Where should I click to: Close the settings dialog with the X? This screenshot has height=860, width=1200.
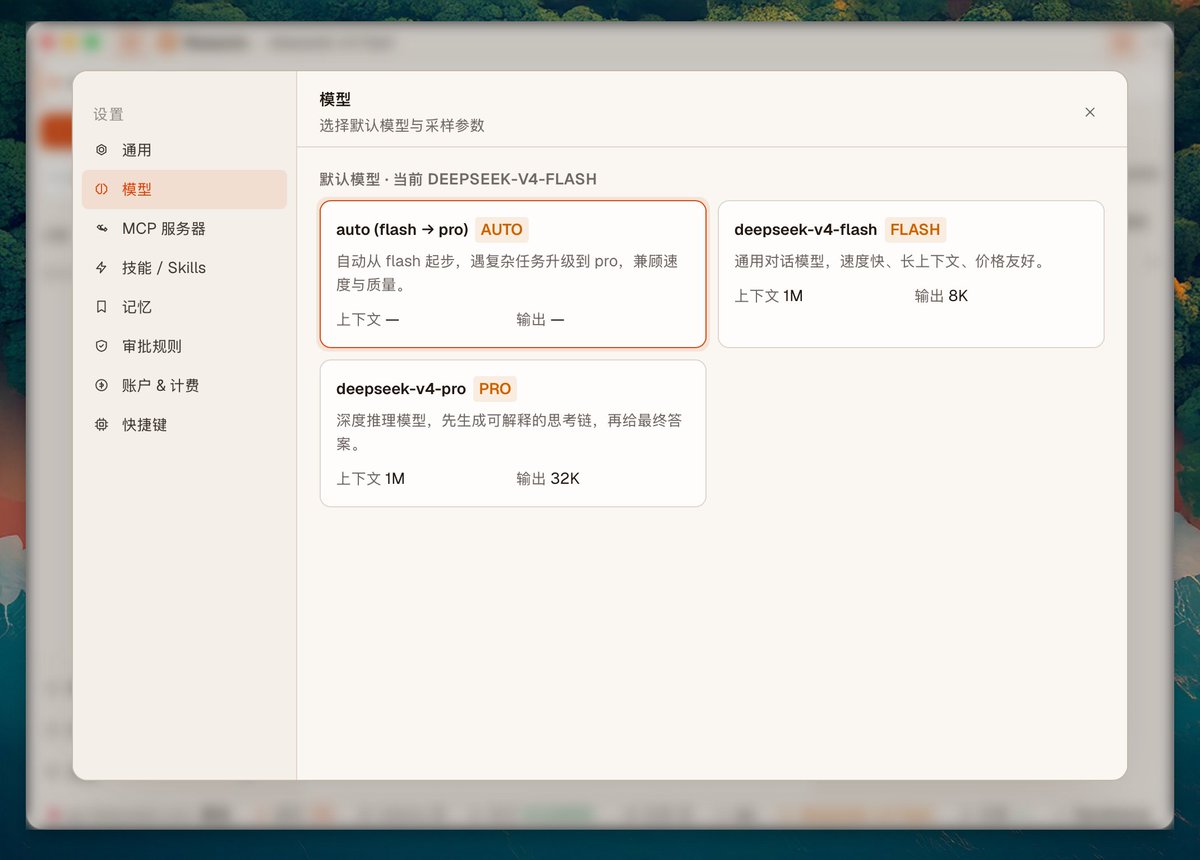click(x=1090, y=112)
